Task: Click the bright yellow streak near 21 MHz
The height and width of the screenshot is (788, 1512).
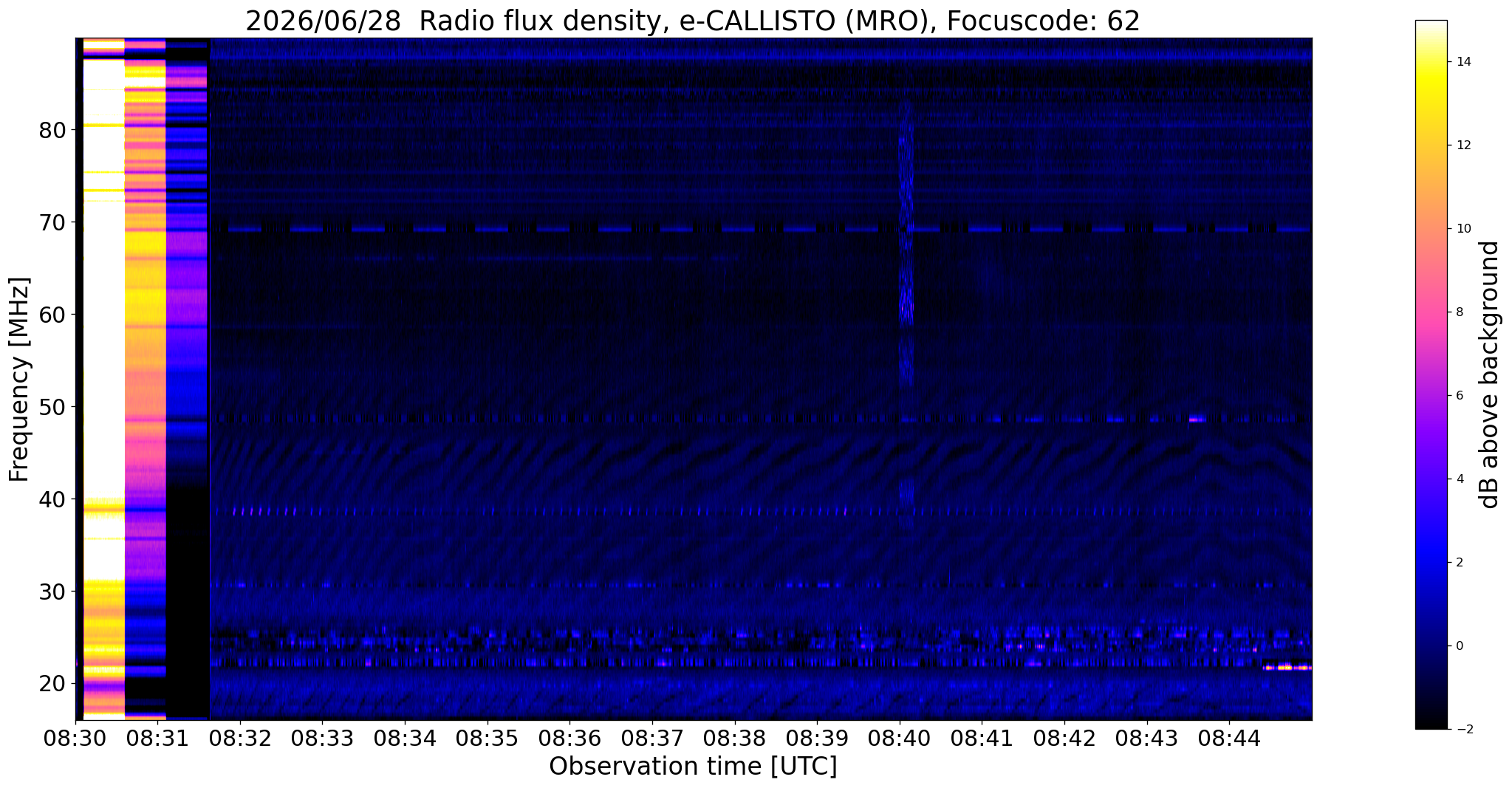Action: point(1287,668)
